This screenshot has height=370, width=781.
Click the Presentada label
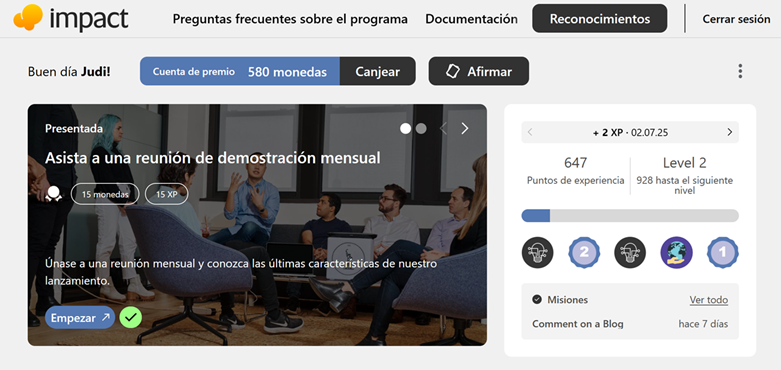(x=74, y=128)
